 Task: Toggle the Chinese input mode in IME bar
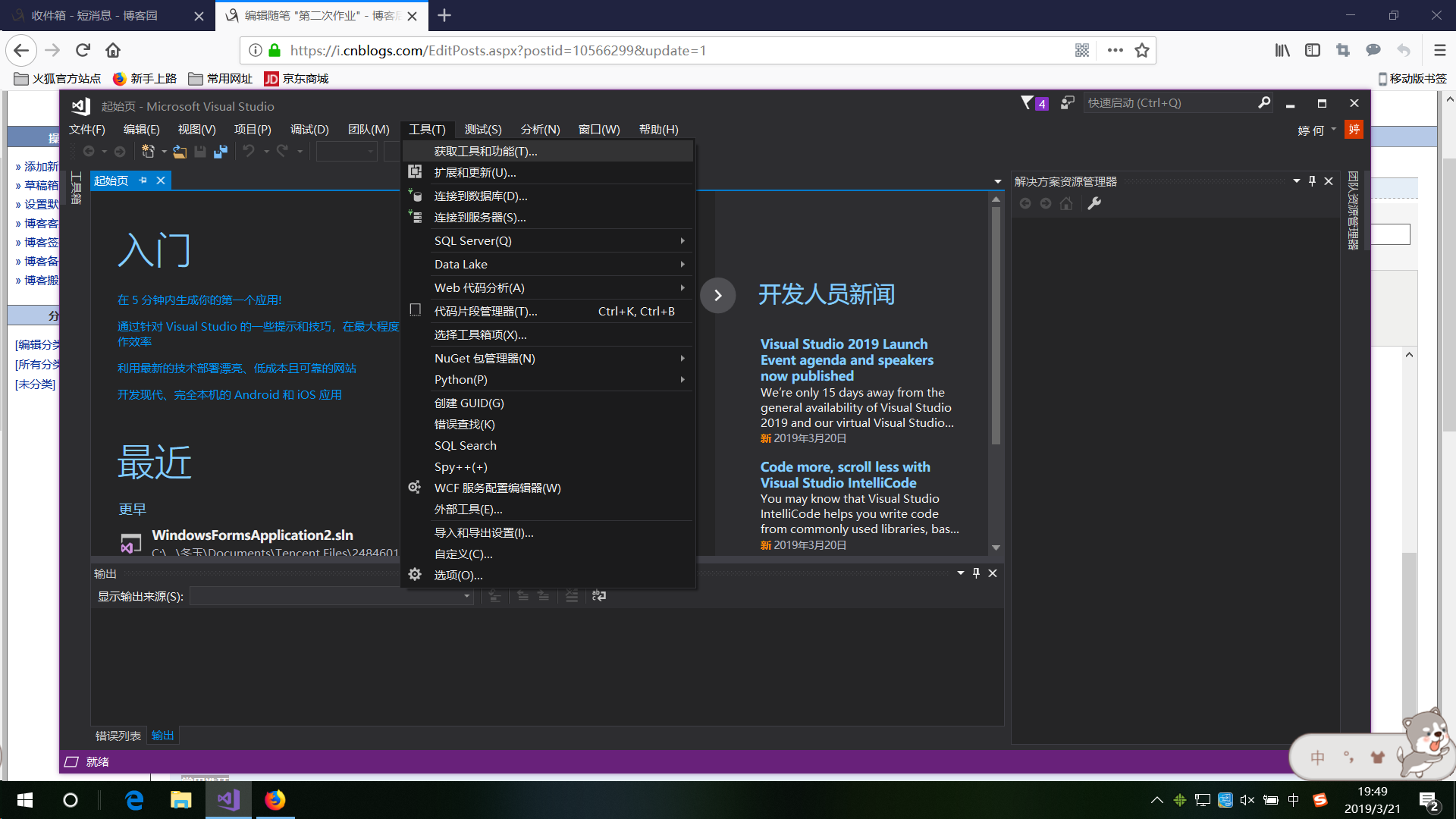pos(1318,757)
